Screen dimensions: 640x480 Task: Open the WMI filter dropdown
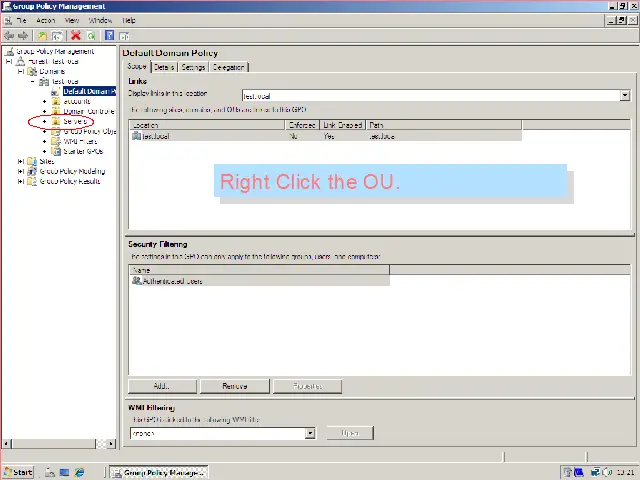coord(310,433)
